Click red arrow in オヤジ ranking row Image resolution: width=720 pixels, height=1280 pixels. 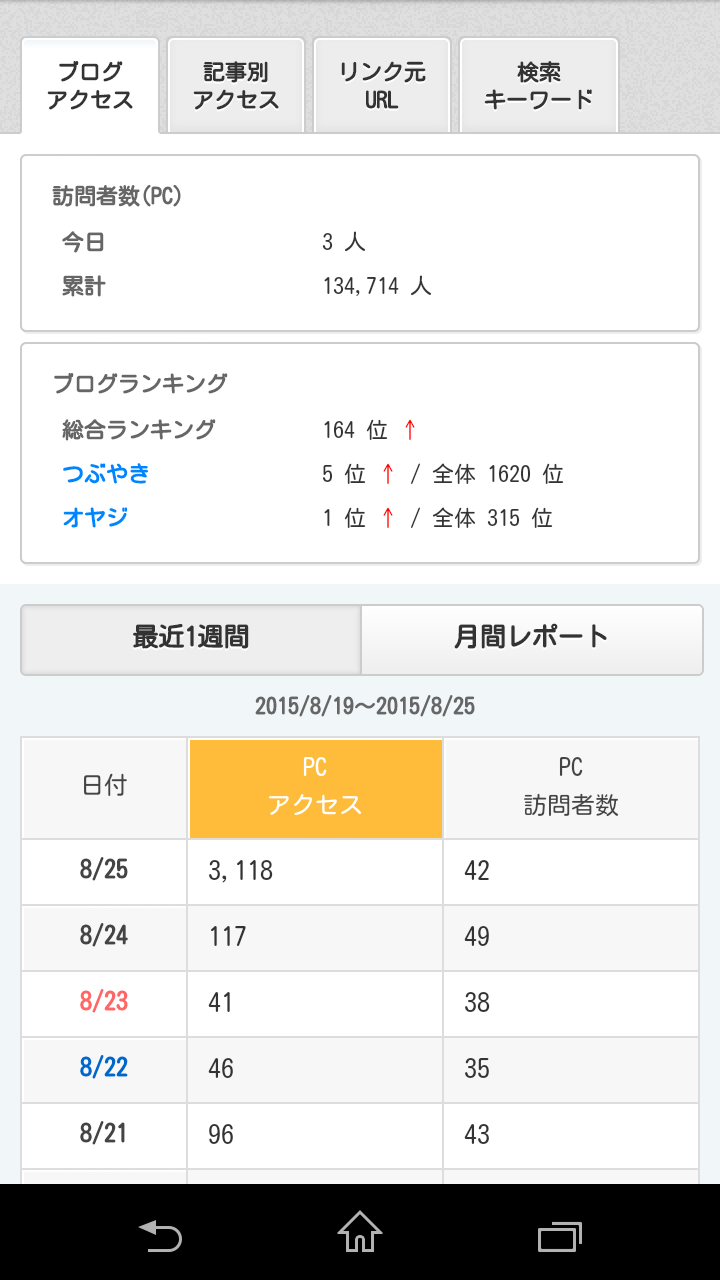(x=388, y=518)
